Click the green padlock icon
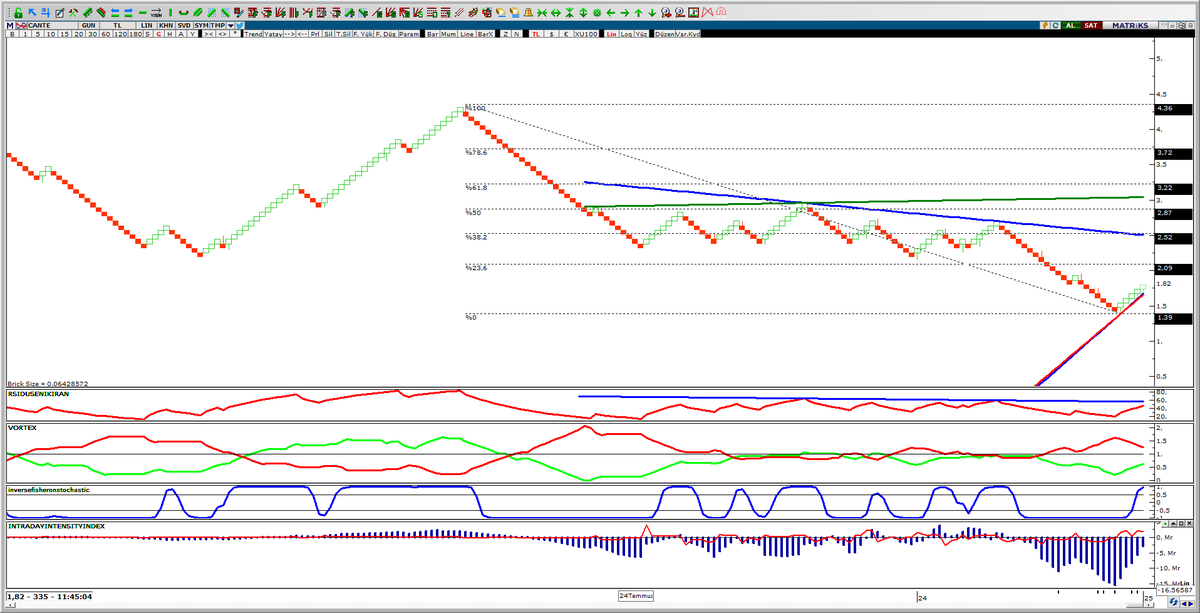 coord(18,13)
